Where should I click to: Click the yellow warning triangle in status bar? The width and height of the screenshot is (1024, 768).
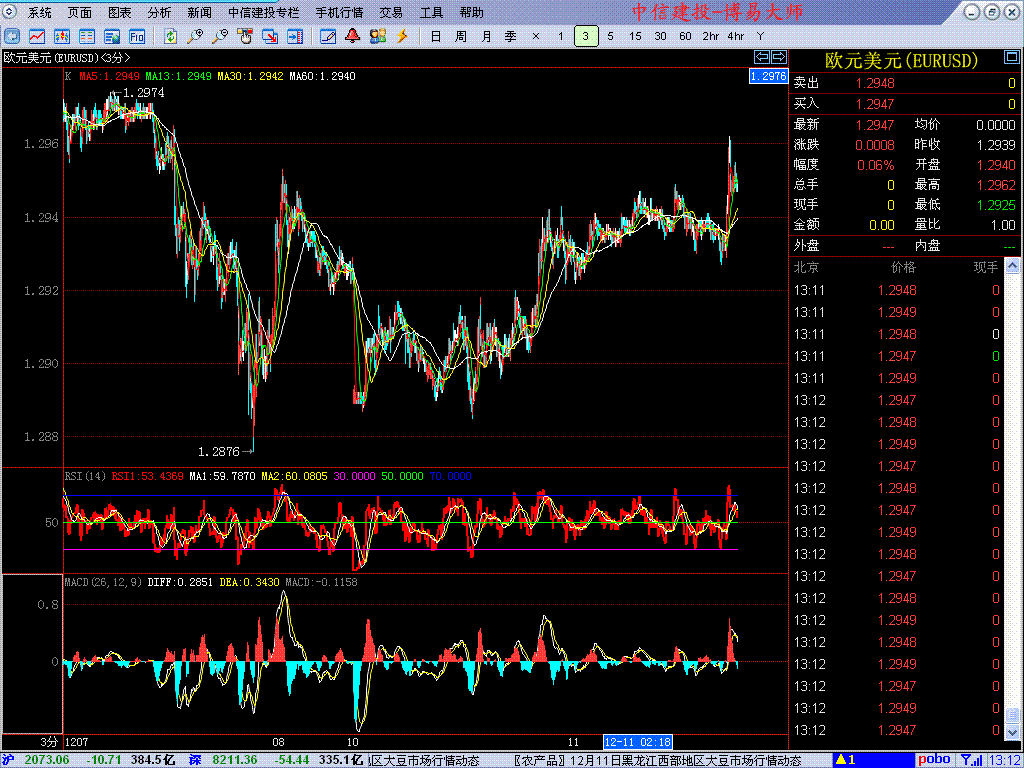[841, 760]
